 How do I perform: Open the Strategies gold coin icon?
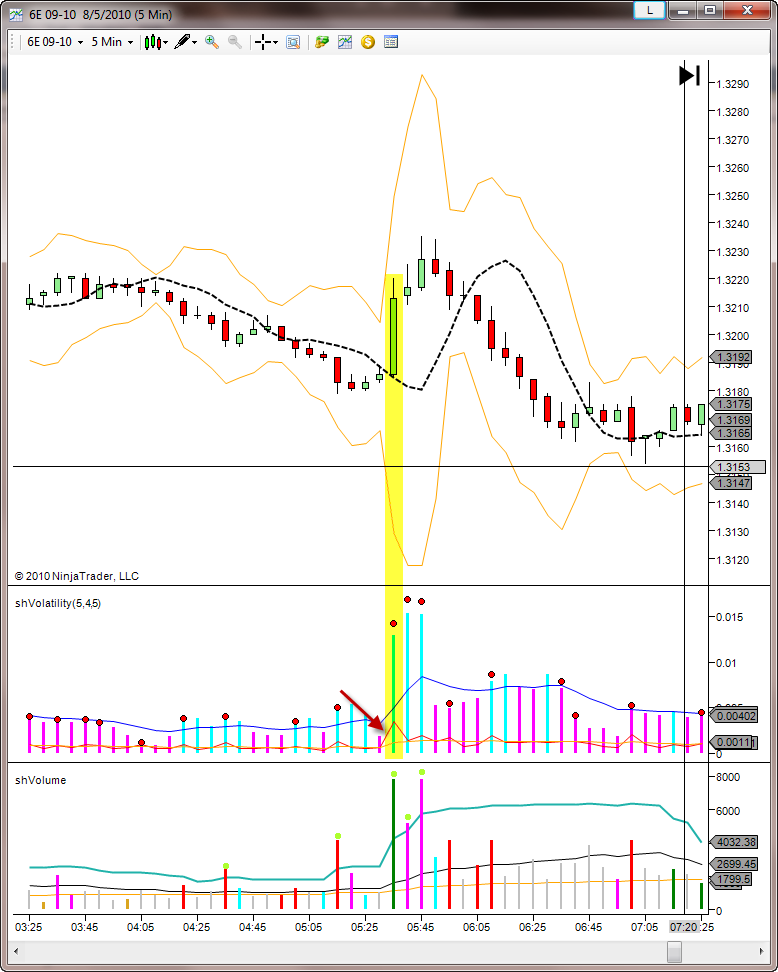(x=368, y=42)
